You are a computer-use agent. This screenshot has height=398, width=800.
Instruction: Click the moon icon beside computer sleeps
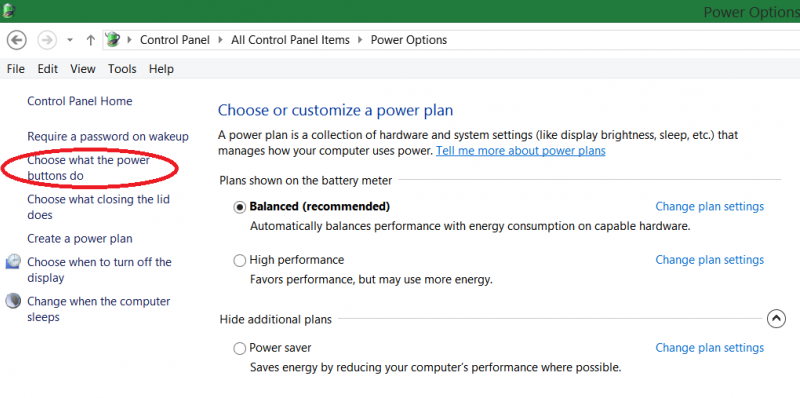13,301
